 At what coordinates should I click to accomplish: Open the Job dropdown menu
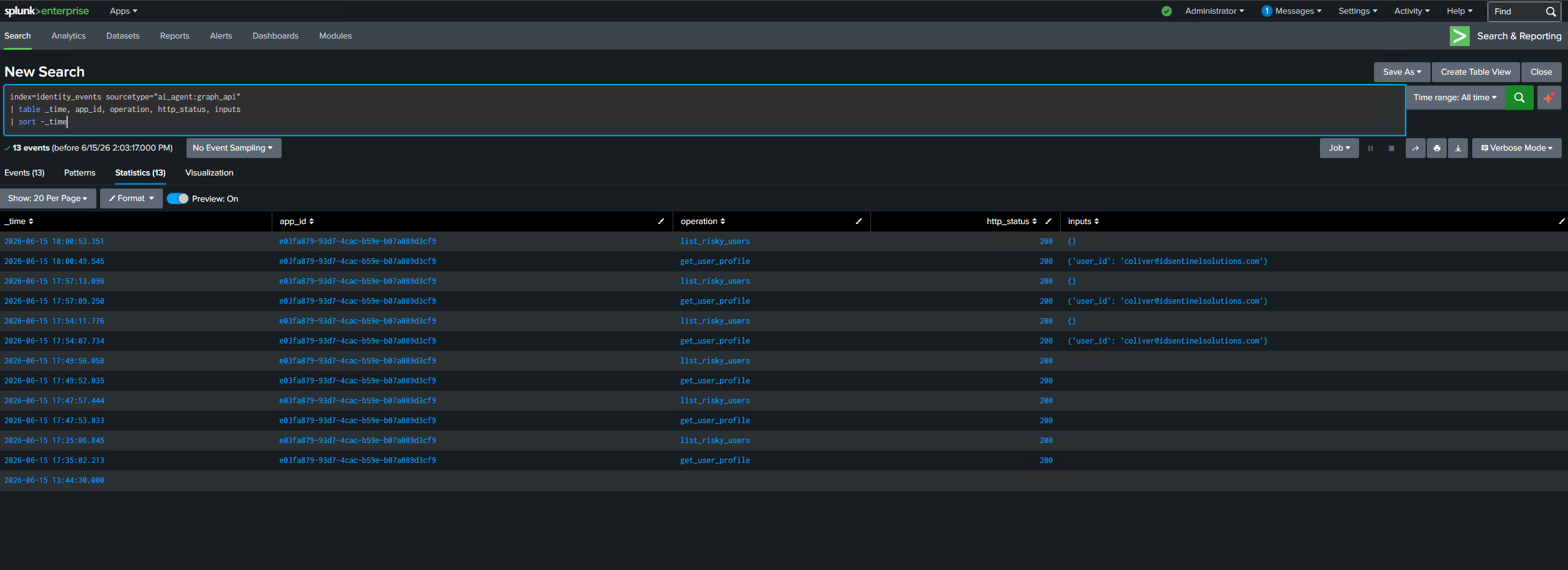point(1339,148)
